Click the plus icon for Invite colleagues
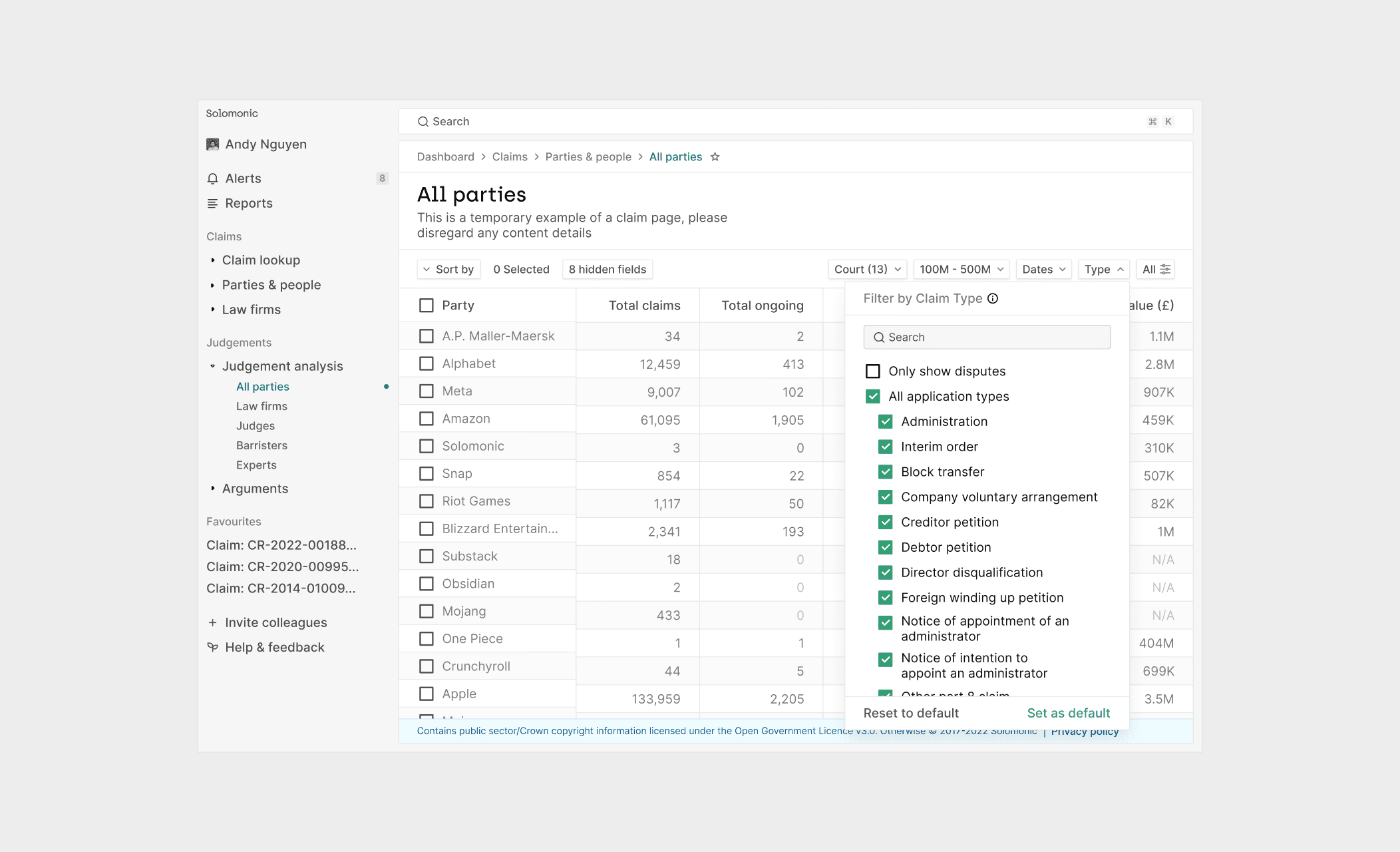Viewport: 1400px width, 852px height. click(213, 622)
